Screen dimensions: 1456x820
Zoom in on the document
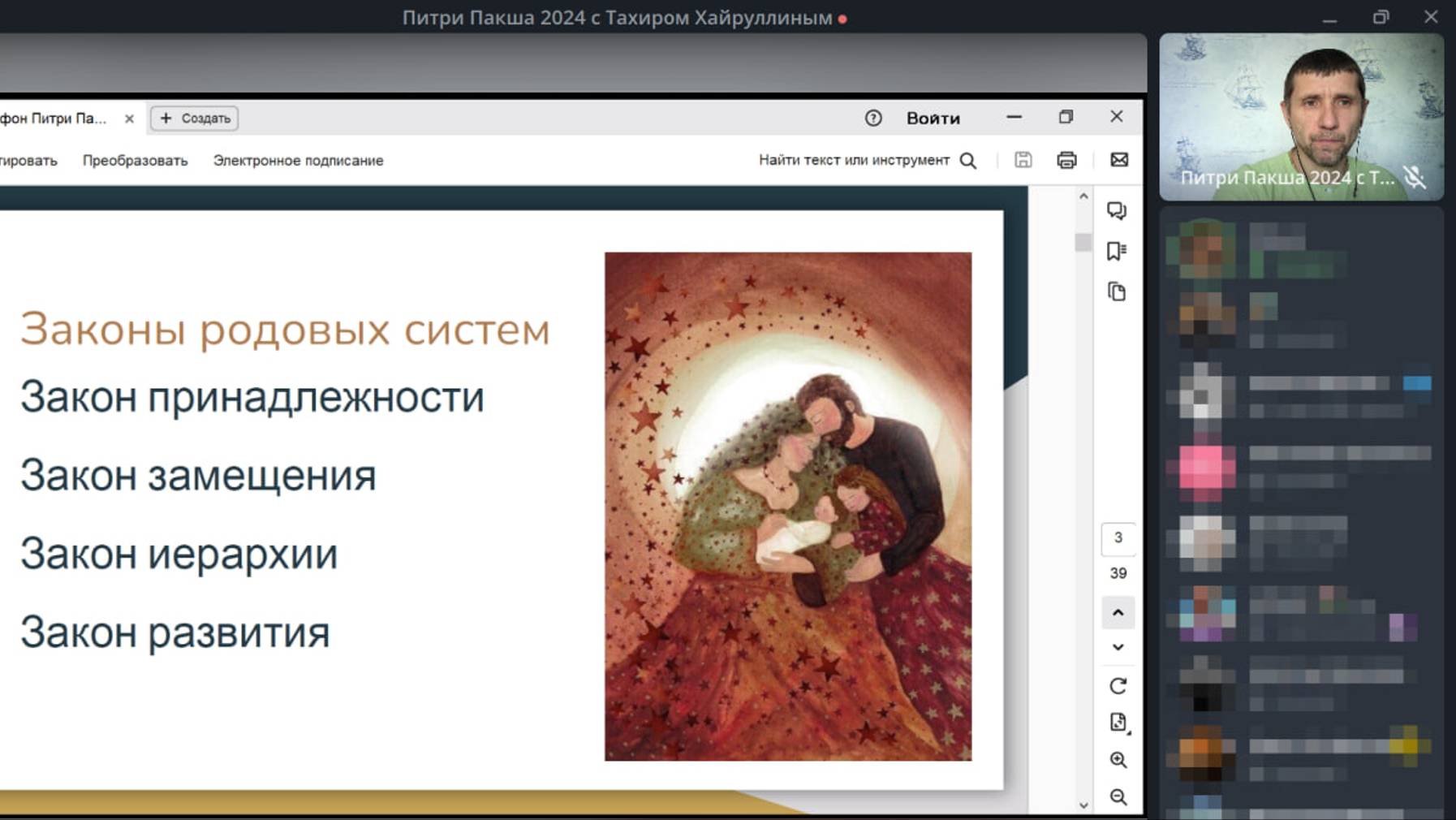coord(1118,760)
